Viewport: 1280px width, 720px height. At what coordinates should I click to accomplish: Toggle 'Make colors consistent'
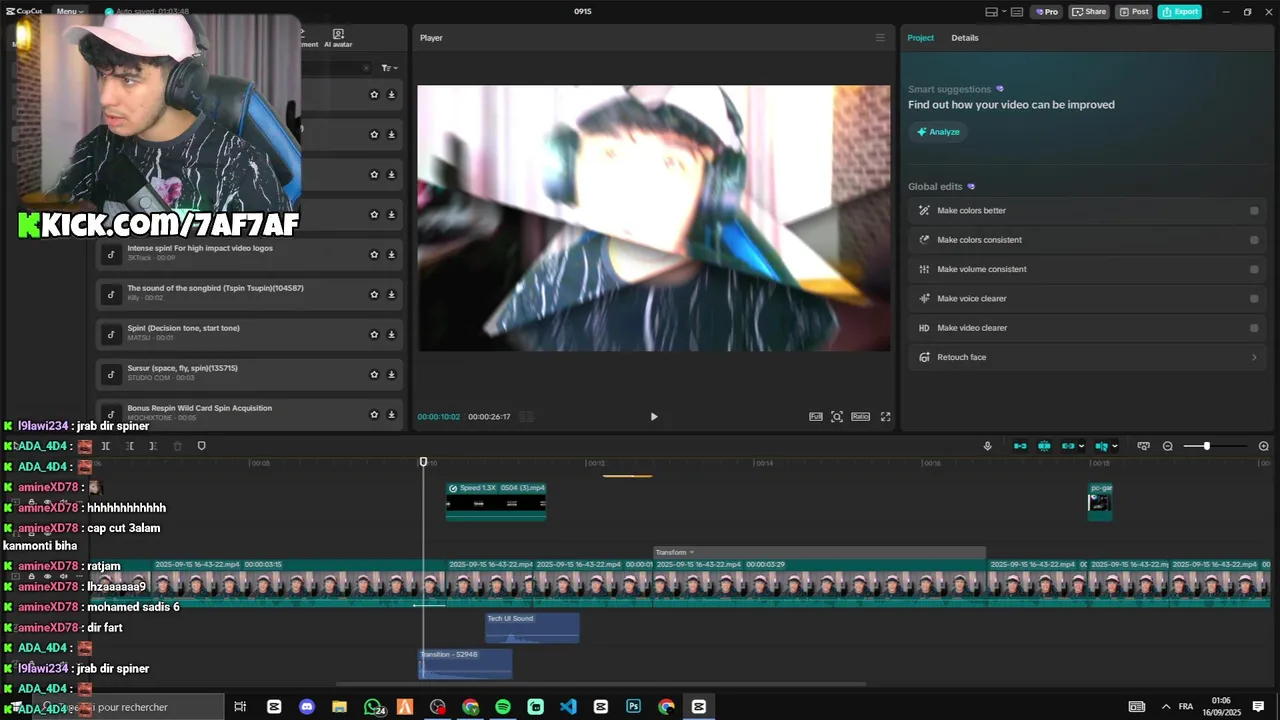coord(1254,240)
